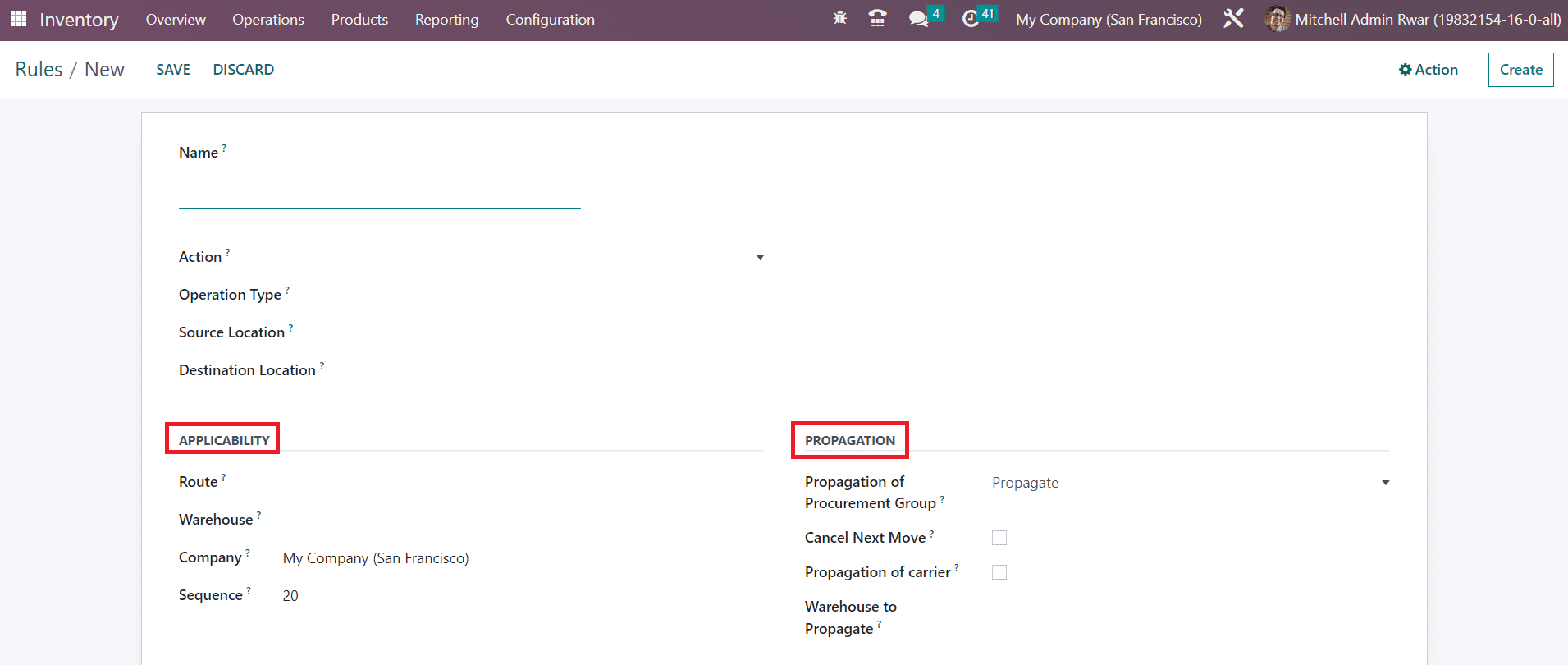Open the Operations menu
The image size is (1568, 665).
click(x=267, y=20)
